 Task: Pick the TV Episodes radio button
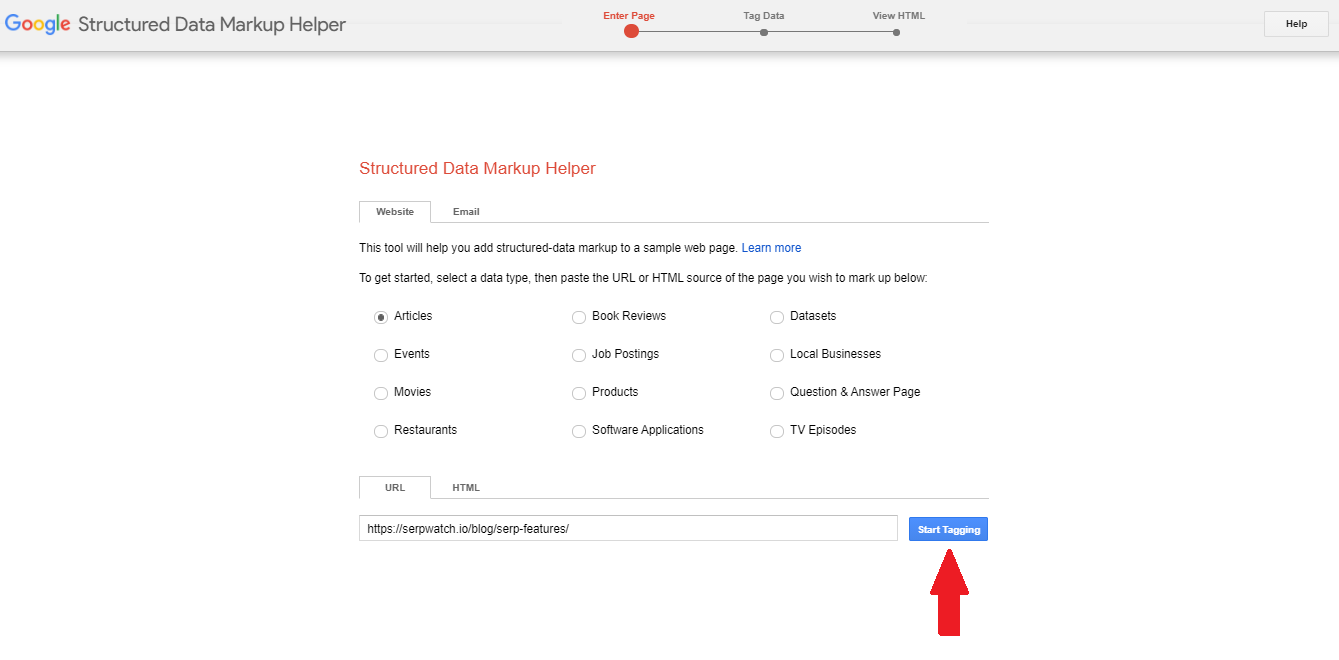click(777, 431)
